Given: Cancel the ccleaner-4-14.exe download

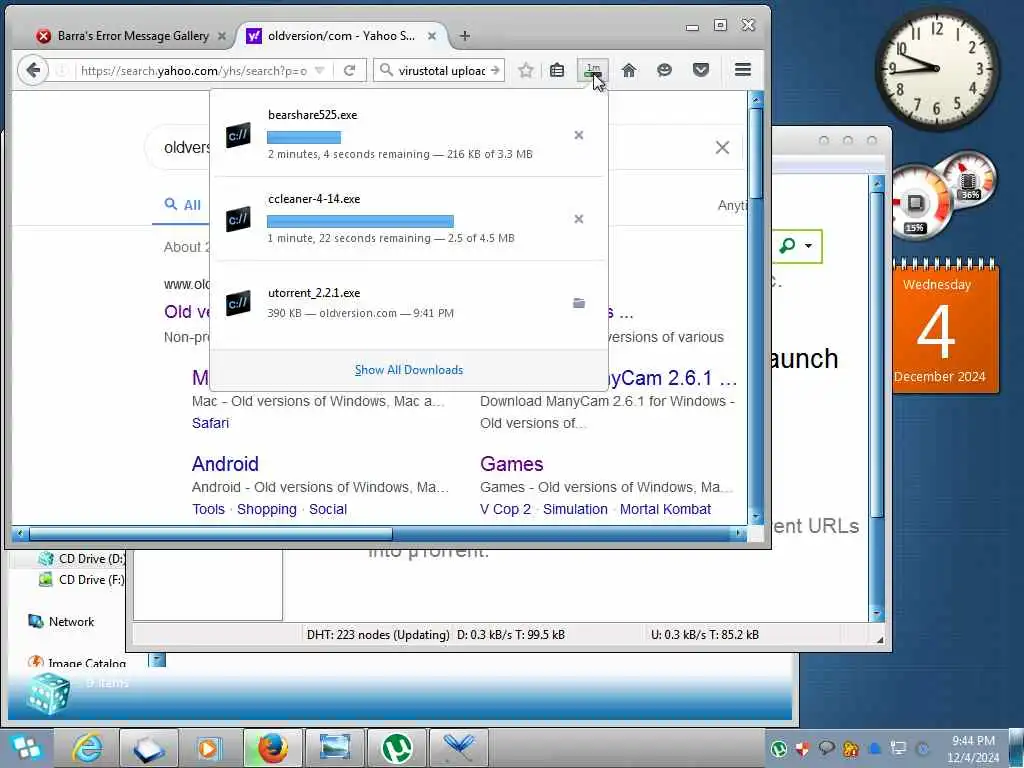Looking at the screenshot, I should (579, 219).
